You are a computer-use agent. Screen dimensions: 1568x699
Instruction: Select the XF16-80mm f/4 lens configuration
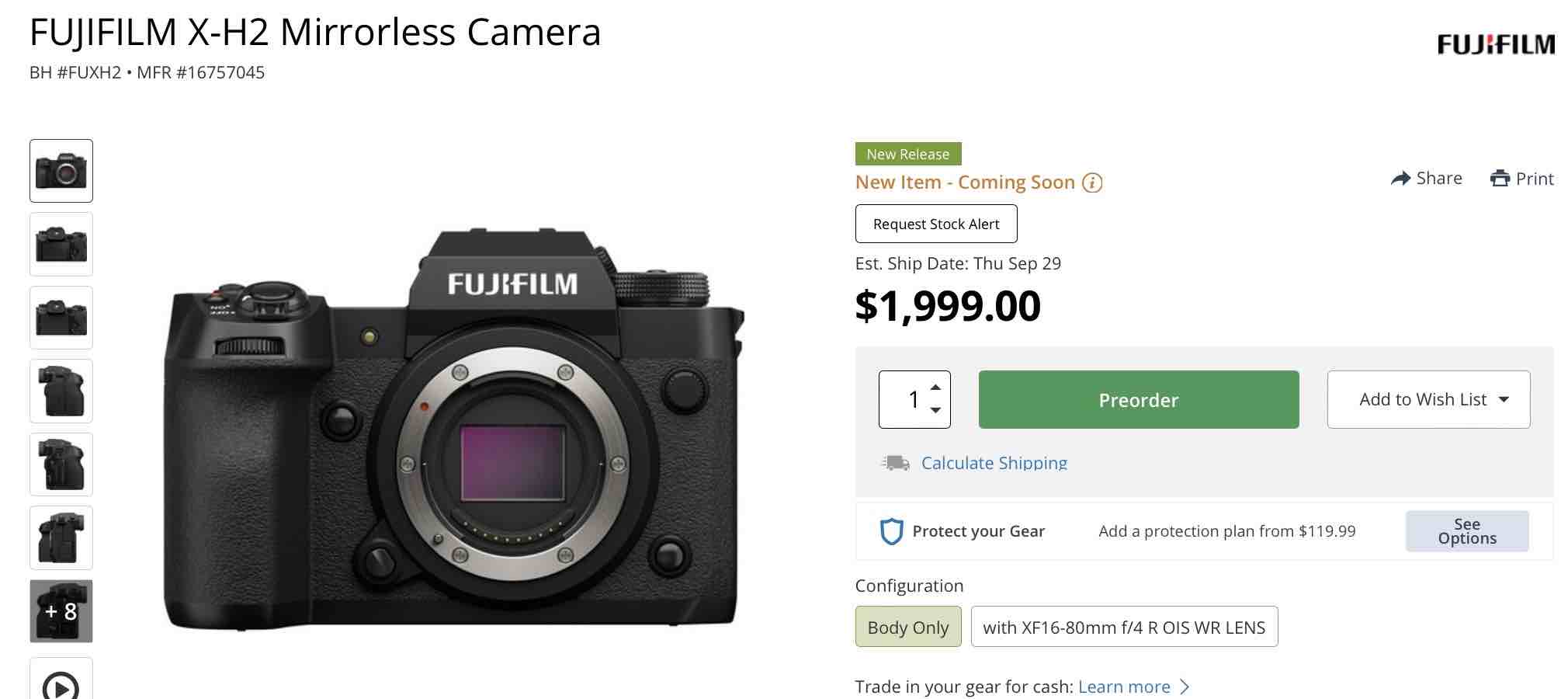click(1123, 626)
